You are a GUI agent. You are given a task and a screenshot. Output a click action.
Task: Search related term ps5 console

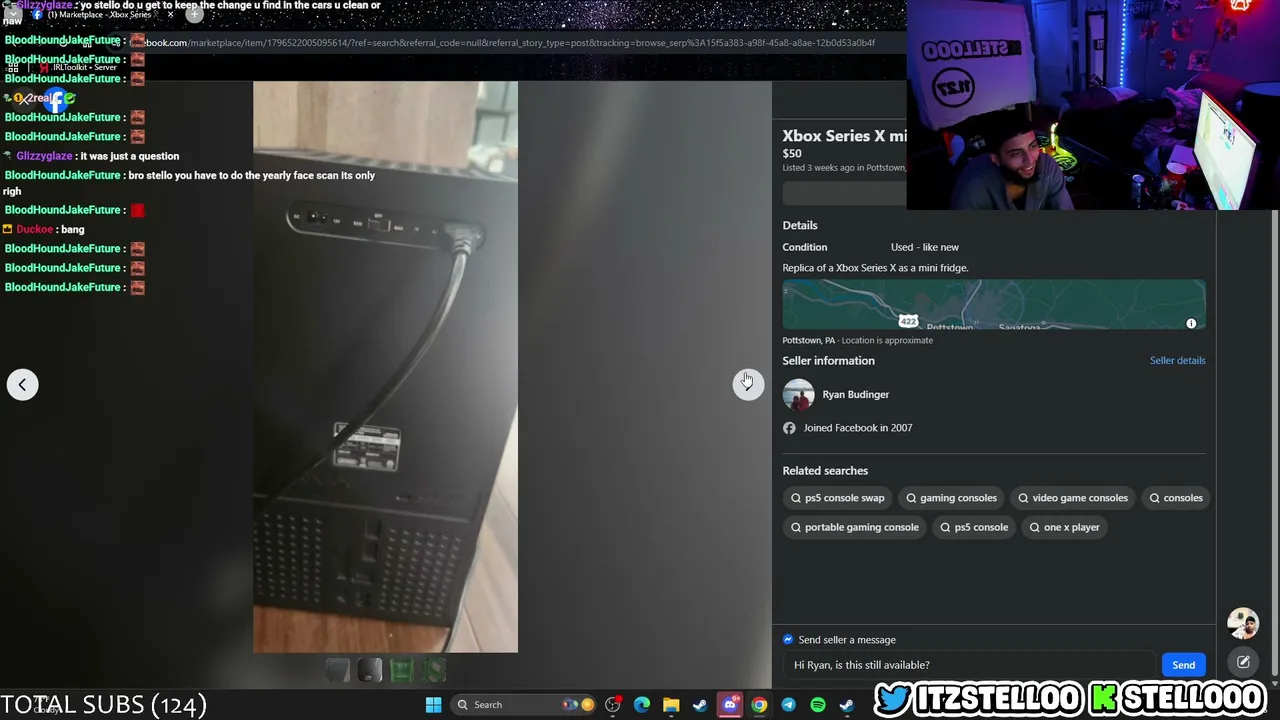973,527
